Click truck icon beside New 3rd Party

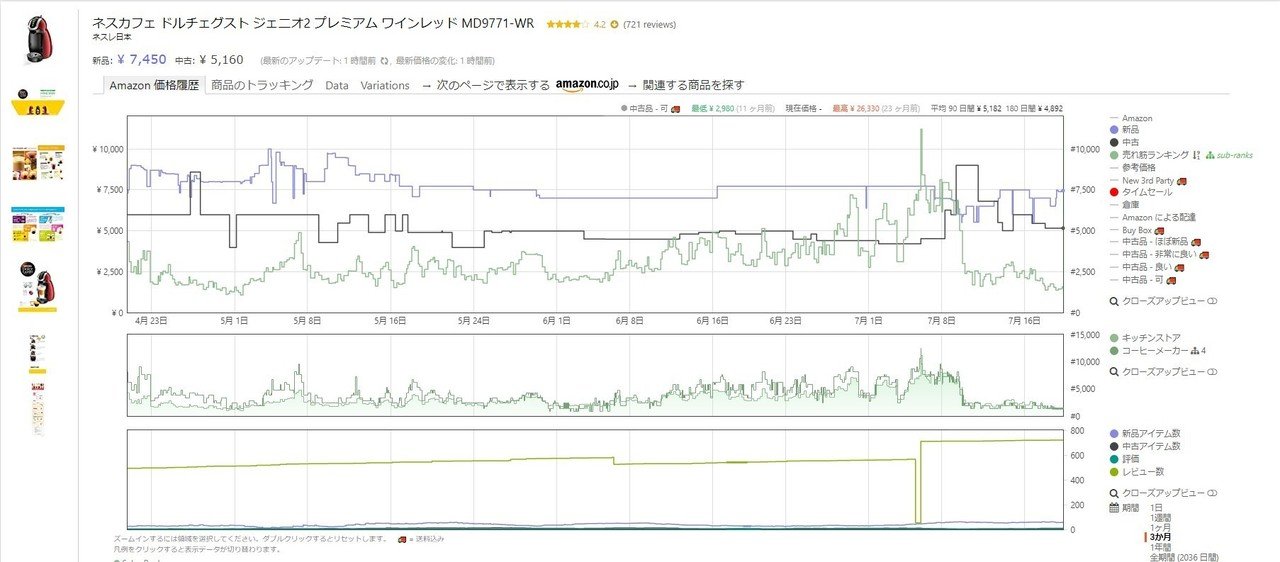tap(1182, 180)
